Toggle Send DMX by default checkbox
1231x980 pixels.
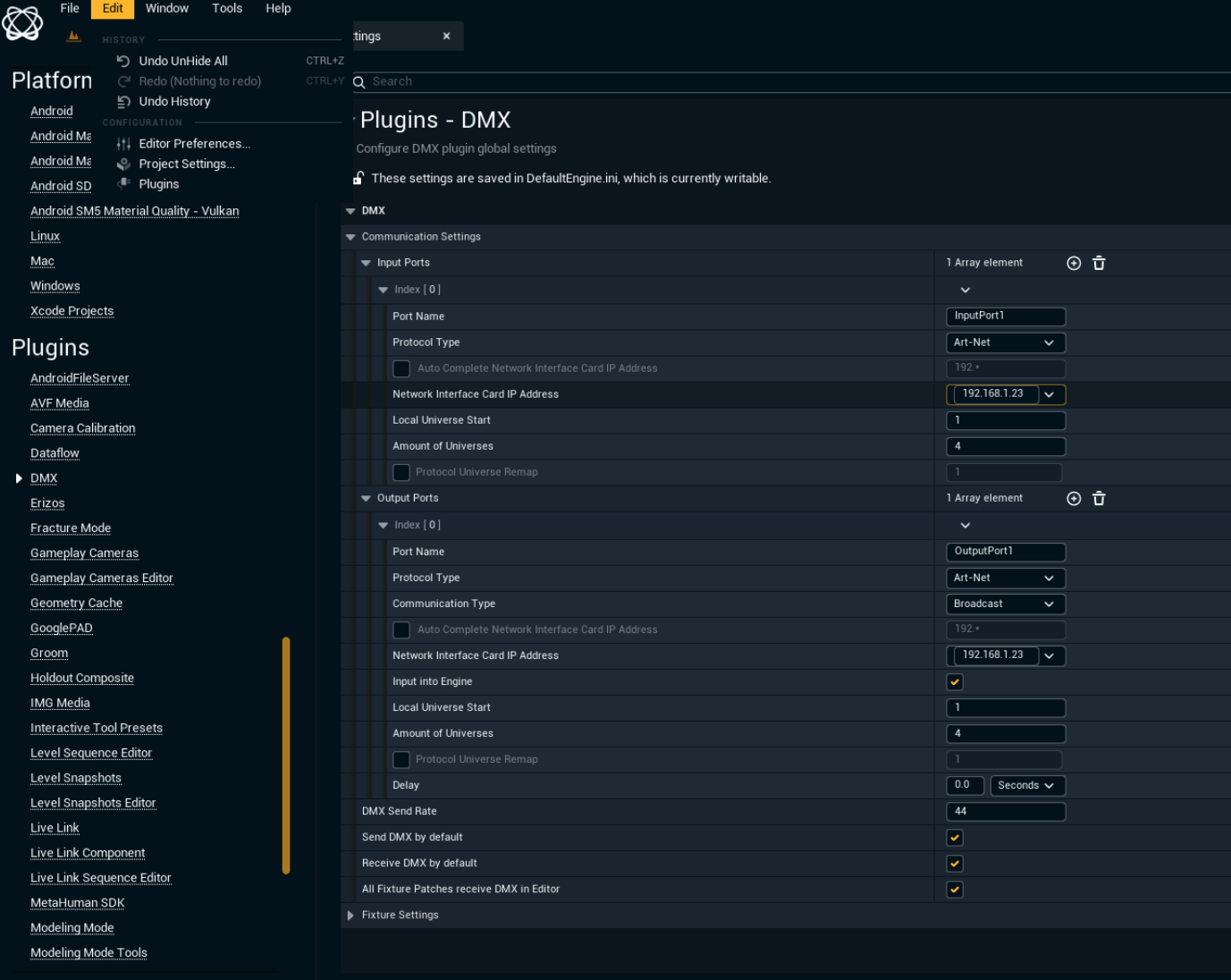click(x=955, y=838)
